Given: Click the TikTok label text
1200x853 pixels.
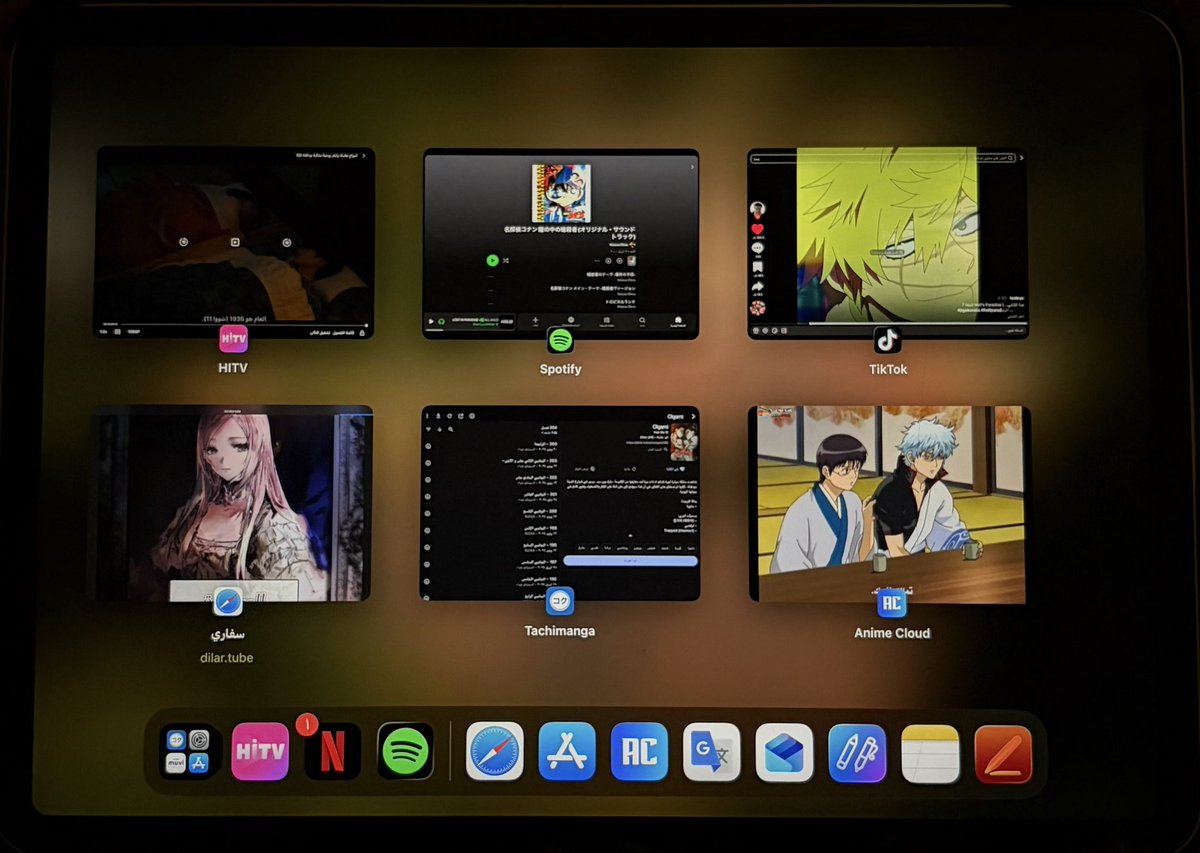Looking at the screenshot, I should (888, 369).
